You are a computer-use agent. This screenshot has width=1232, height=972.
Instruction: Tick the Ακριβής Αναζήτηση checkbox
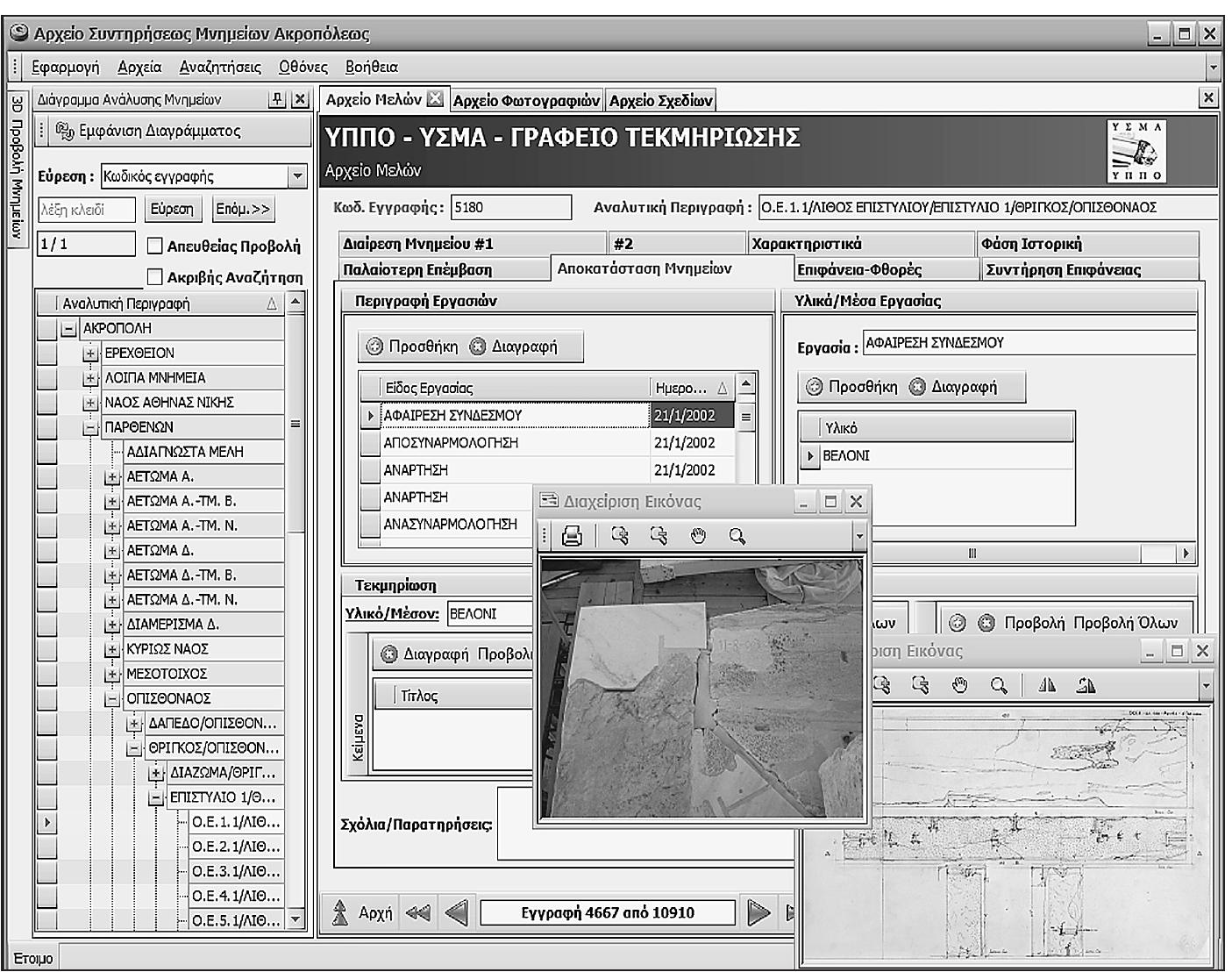(155, 277)
